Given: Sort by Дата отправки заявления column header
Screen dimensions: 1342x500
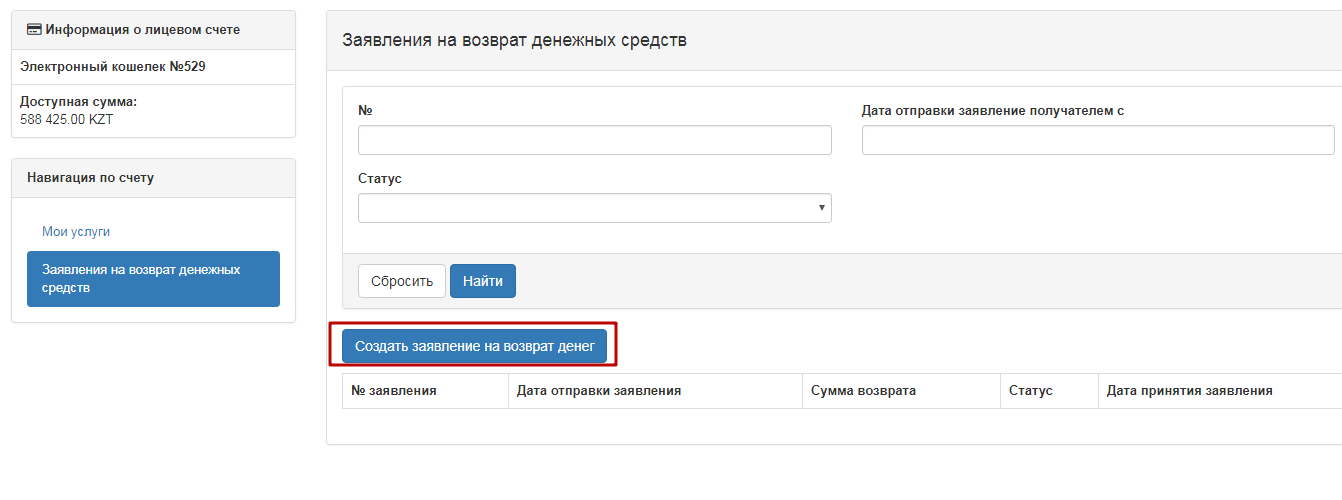Looking at the screenshot, I should [x=599, y=391].
